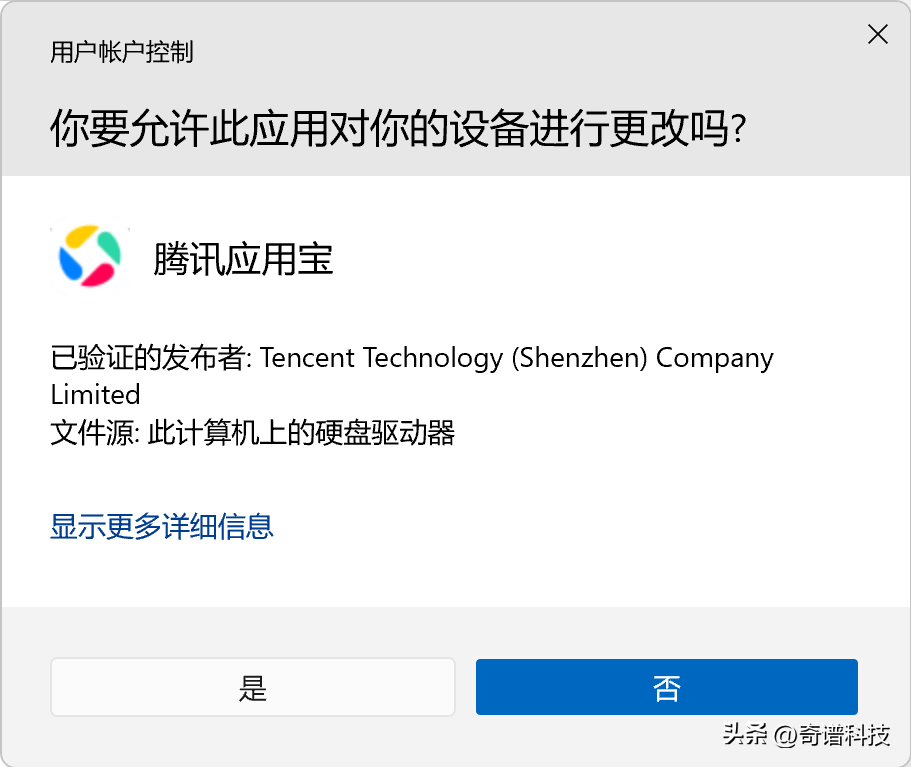
Task: Click the 腾讯应用宝 colorful app icon
Action: 90,256
